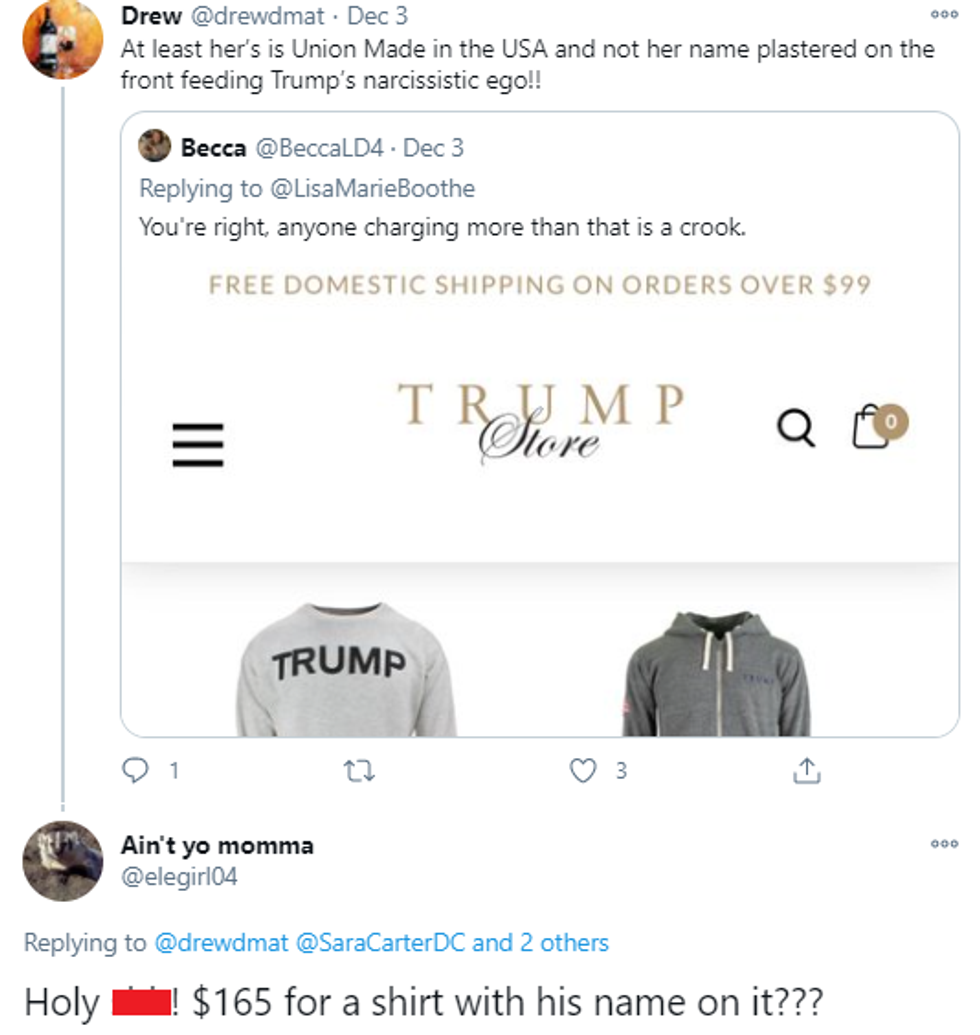
Task: Open more options on Drew's tweet
Action: pyautogui.click(x=944, y=16)
